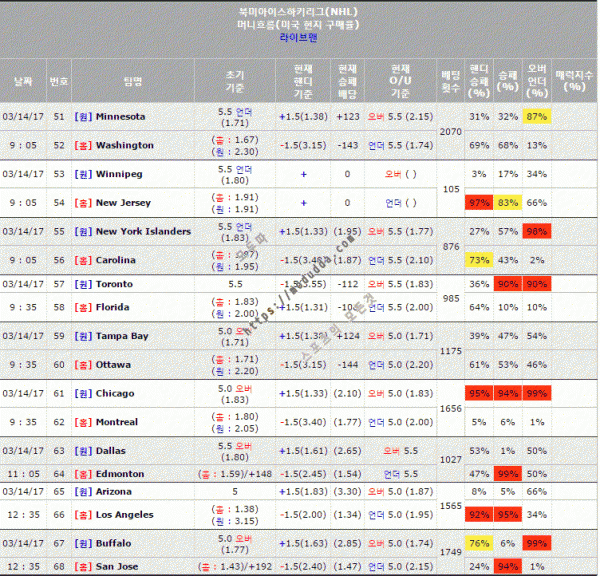Select the New Jersey team name
Image resolution: width=600 pixels, height=576 pixels.
(123, 202)
